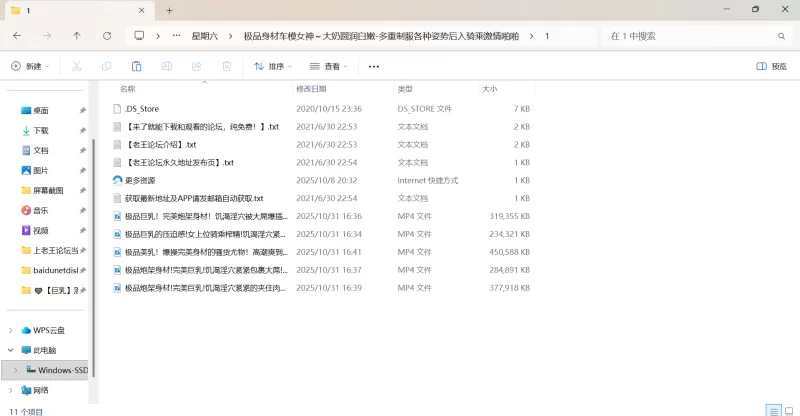Expand the 此电脑 tree node
Screen dimensions: 800x416
pos(11,350)
